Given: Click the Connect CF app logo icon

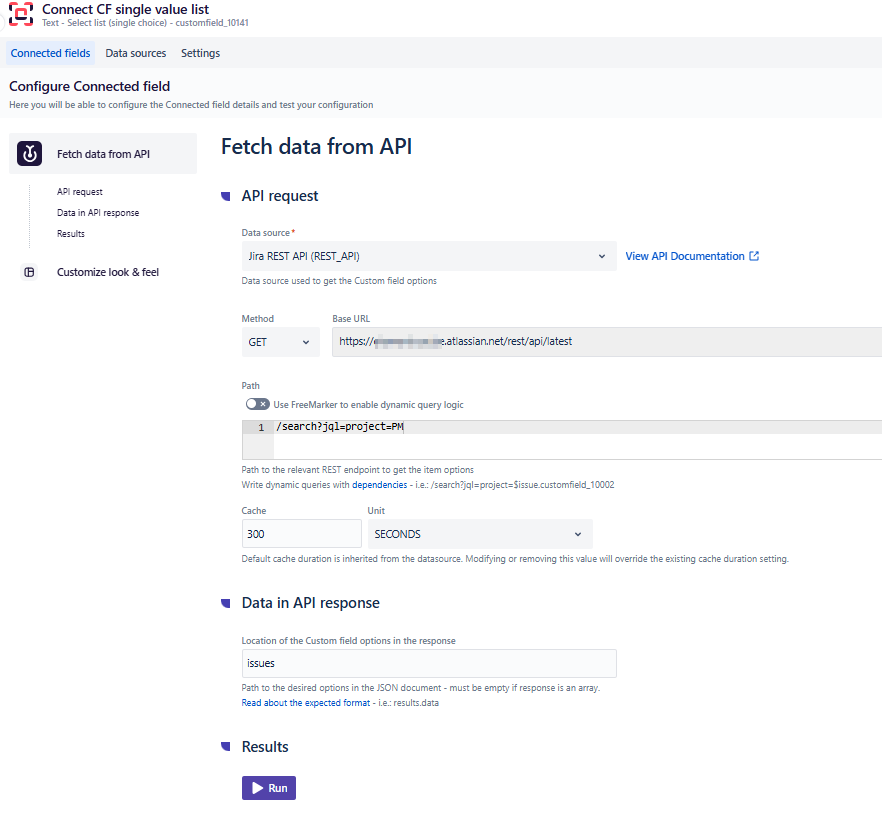Looking at the screenshot, I should point(20,16).
